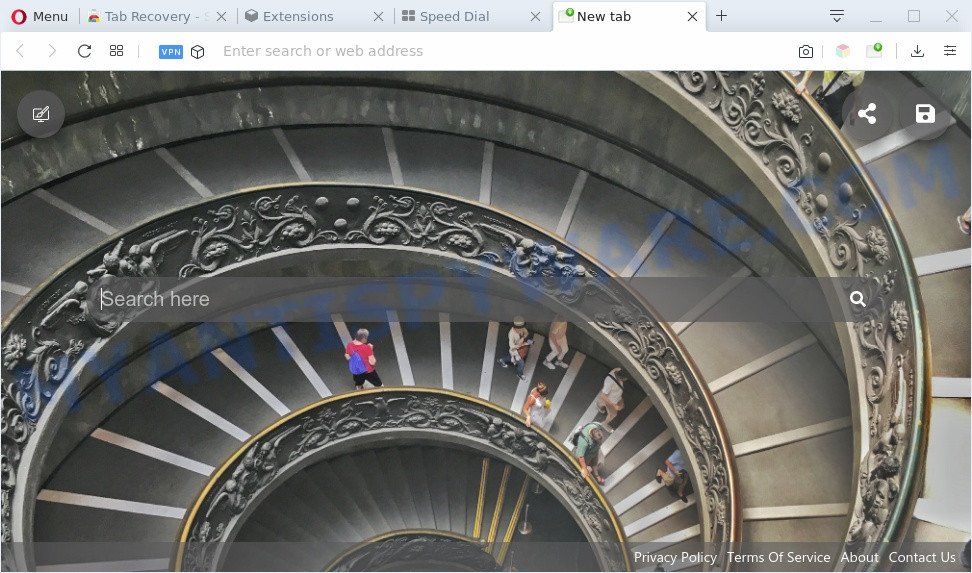Open a new tab with plus button

click(x=722, y=16)
